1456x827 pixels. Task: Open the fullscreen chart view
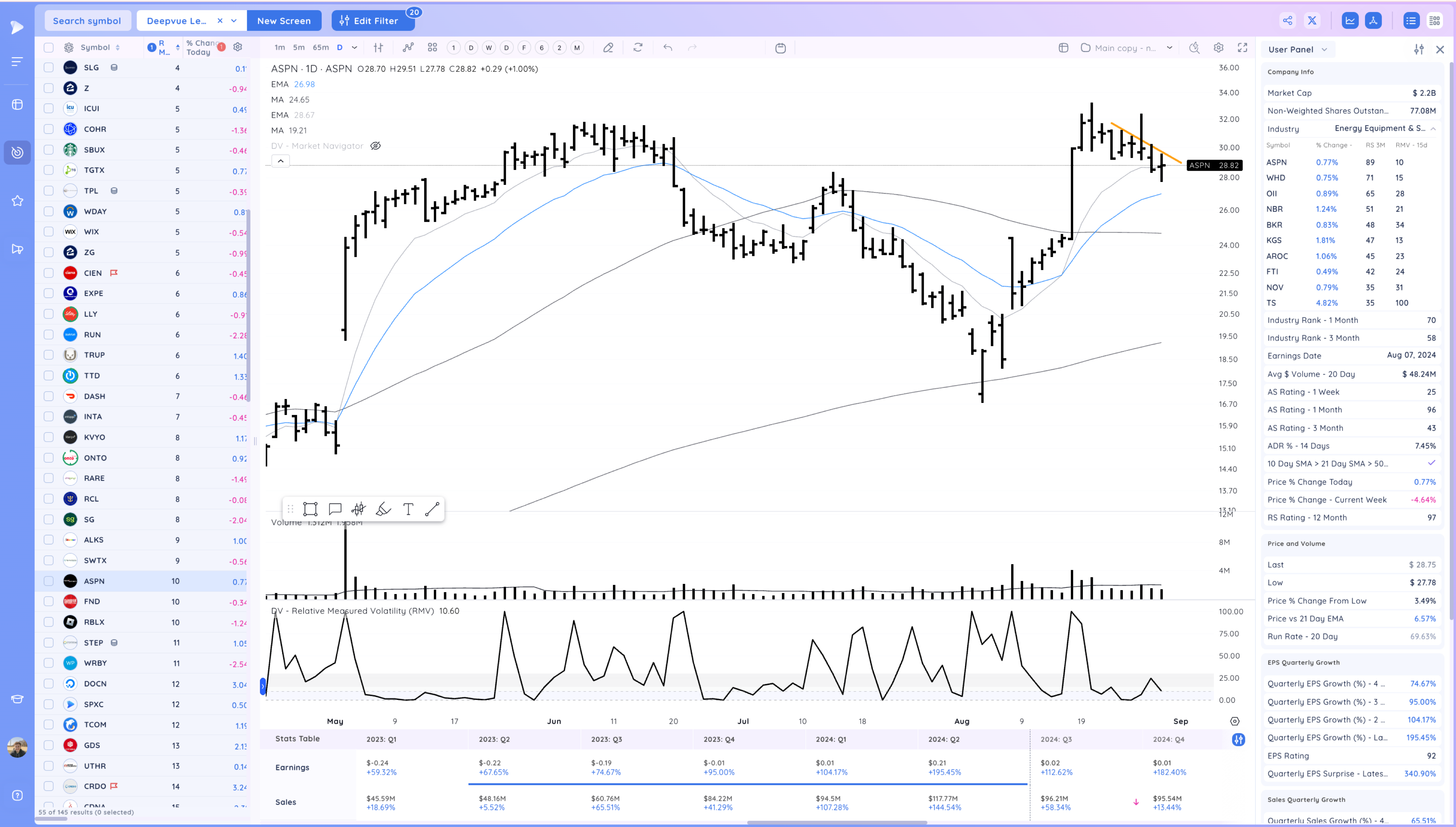tap(1242, 48)
